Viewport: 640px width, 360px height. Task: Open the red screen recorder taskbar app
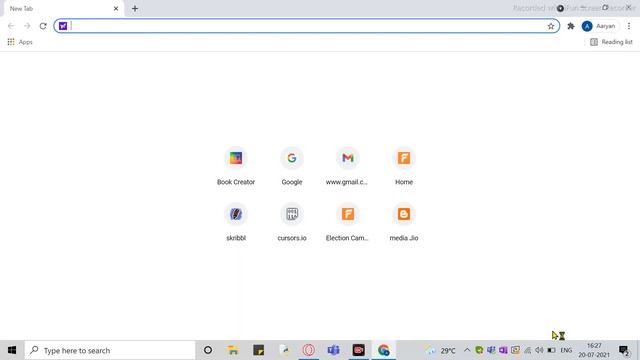tap(358, 350)
